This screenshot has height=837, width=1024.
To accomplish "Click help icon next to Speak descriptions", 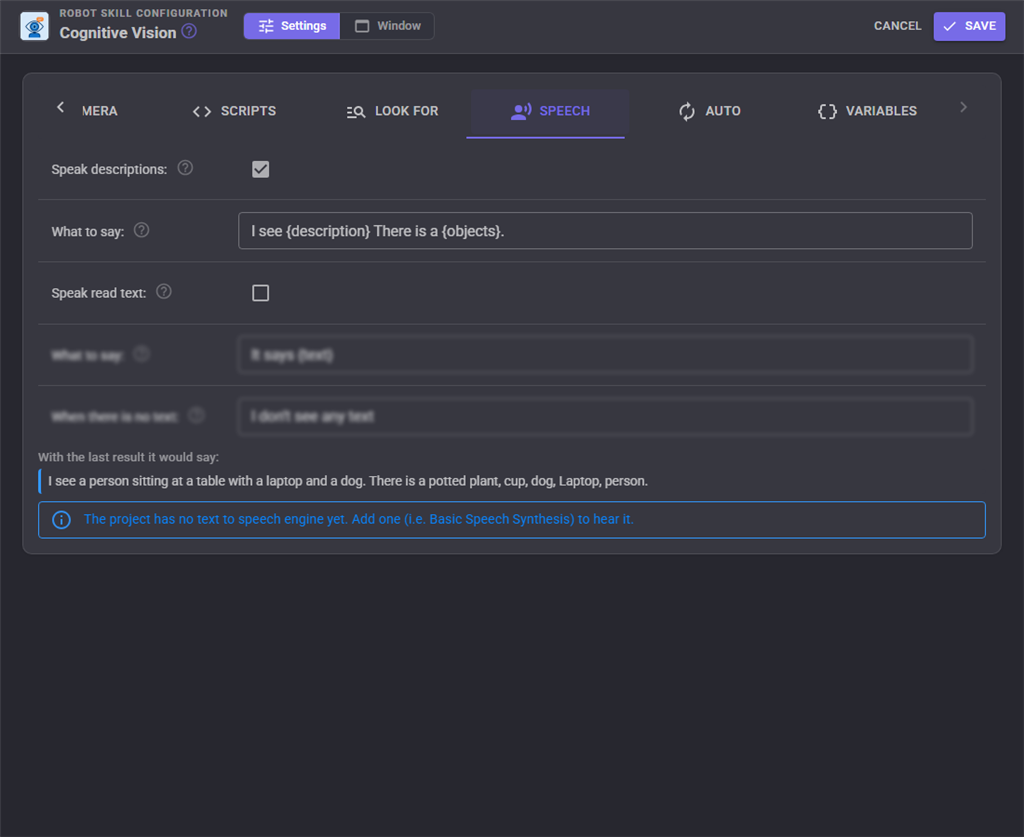I will point(185,168).
